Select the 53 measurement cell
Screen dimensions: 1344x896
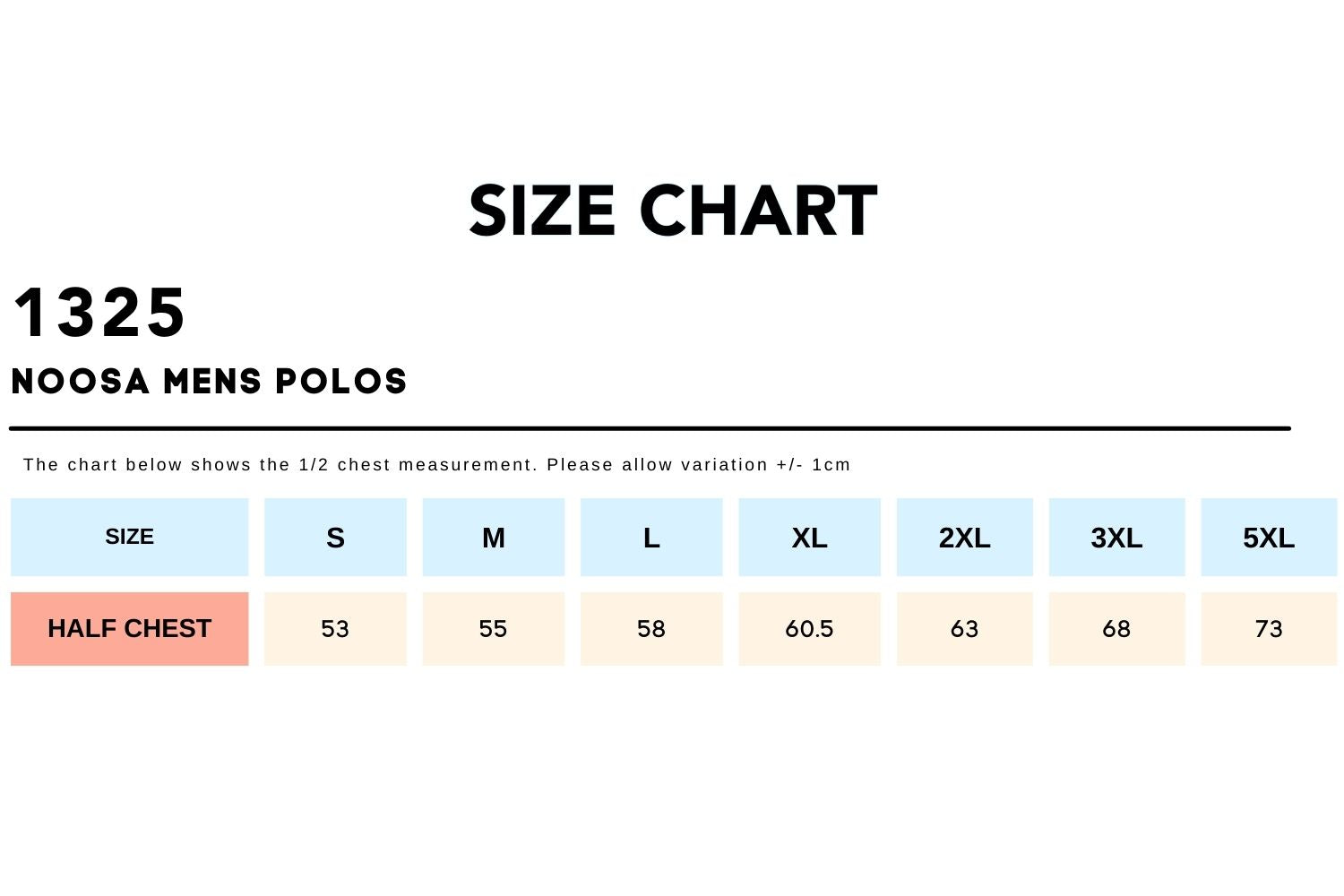pos(335,629)
